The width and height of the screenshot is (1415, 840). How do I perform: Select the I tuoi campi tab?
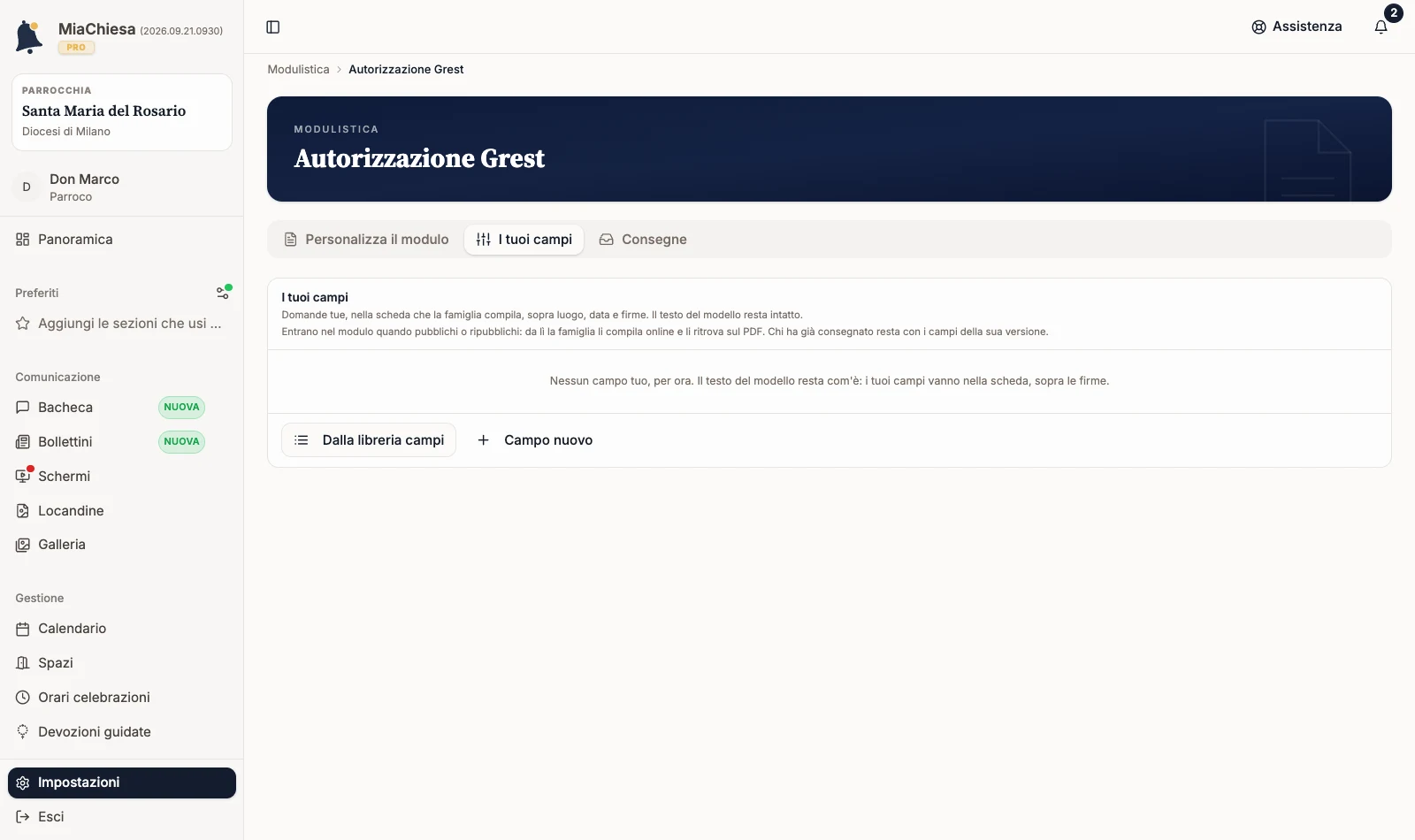(x=524, y=240)
